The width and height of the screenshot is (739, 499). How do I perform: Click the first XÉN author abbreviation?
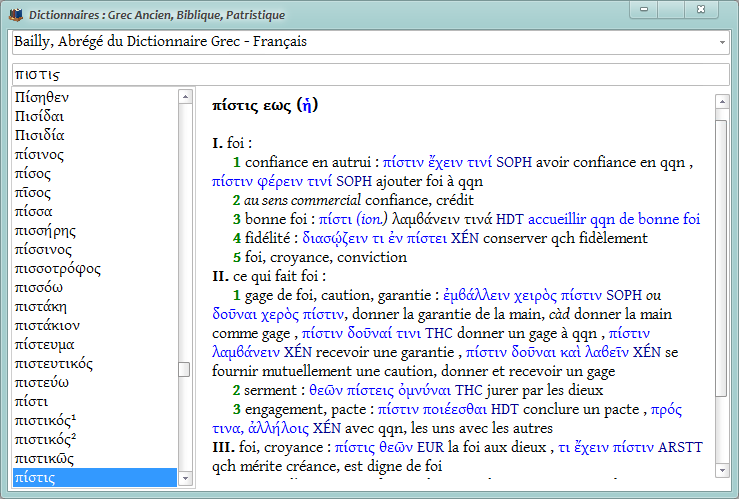pyautogui.click(x=465, y=238)
